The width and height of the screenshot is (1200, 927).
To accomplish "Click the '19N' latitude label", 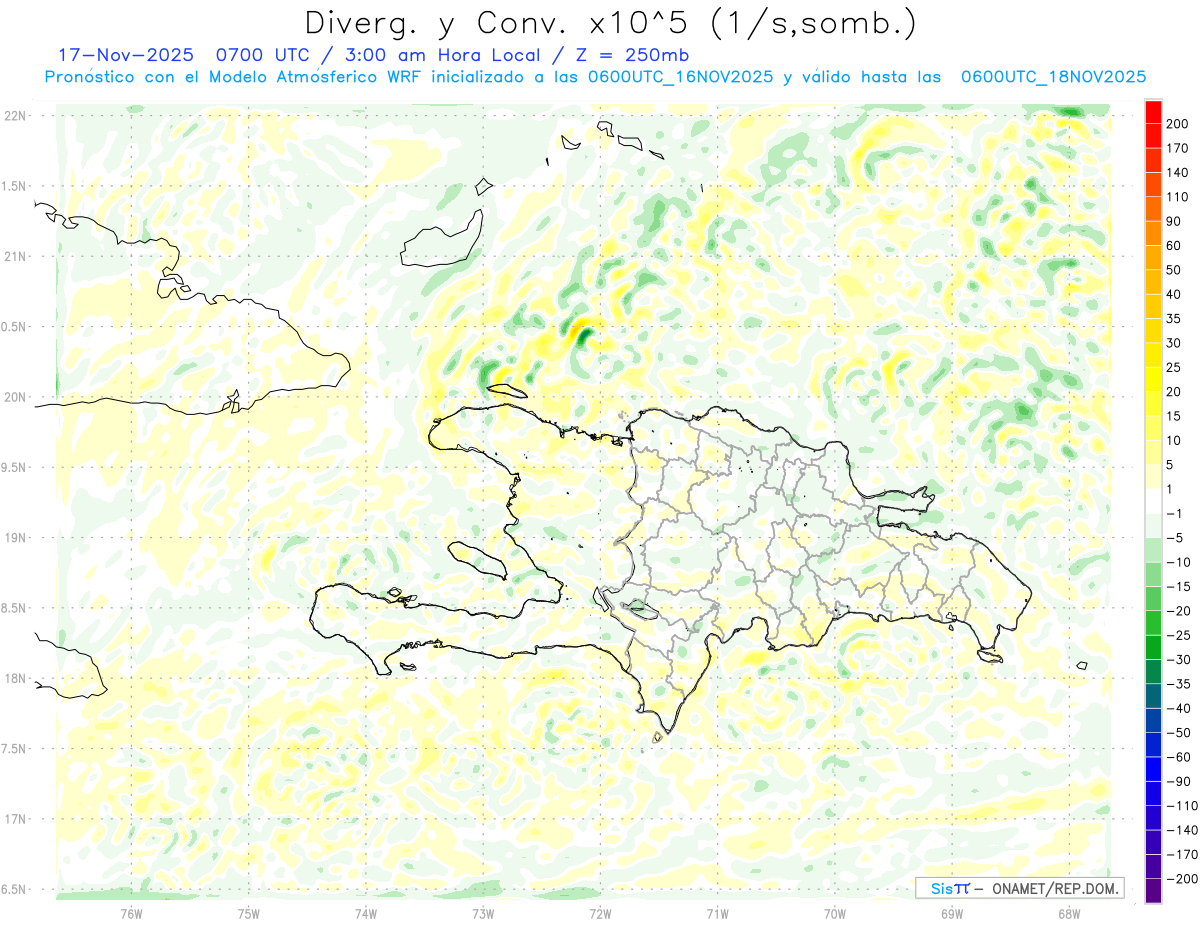I will coord(15,538).
